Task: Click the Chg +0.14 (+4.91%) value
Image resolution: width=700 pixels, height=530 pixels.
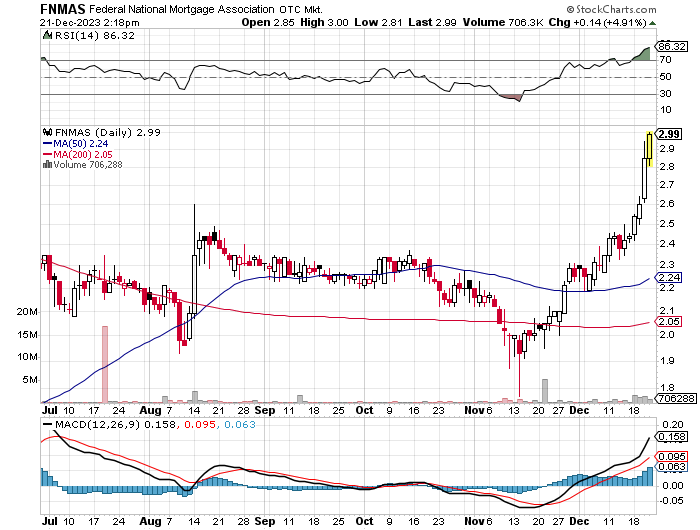Action: click(x=597, y=22)
